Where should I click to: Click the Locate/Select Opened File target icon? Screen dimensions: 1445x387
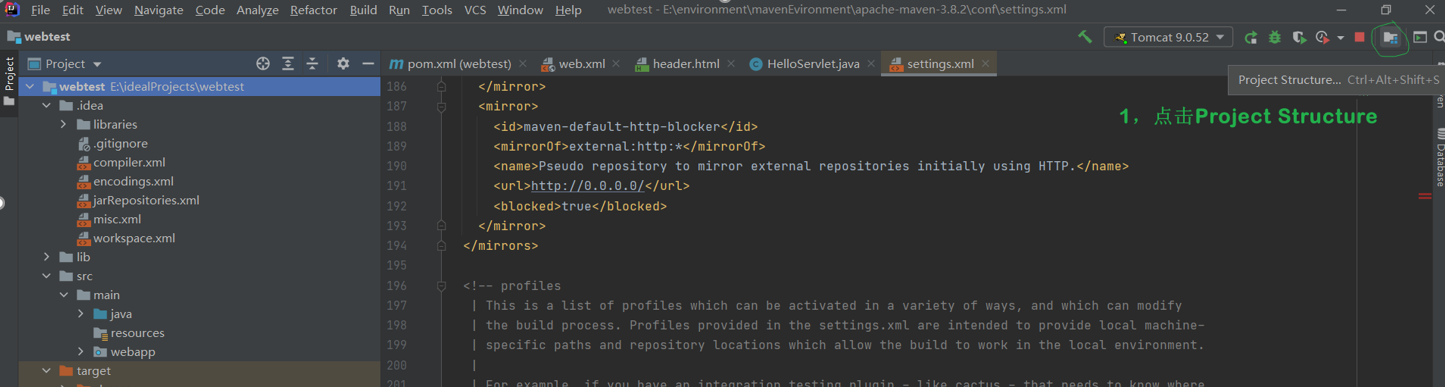tap(263, 63)
